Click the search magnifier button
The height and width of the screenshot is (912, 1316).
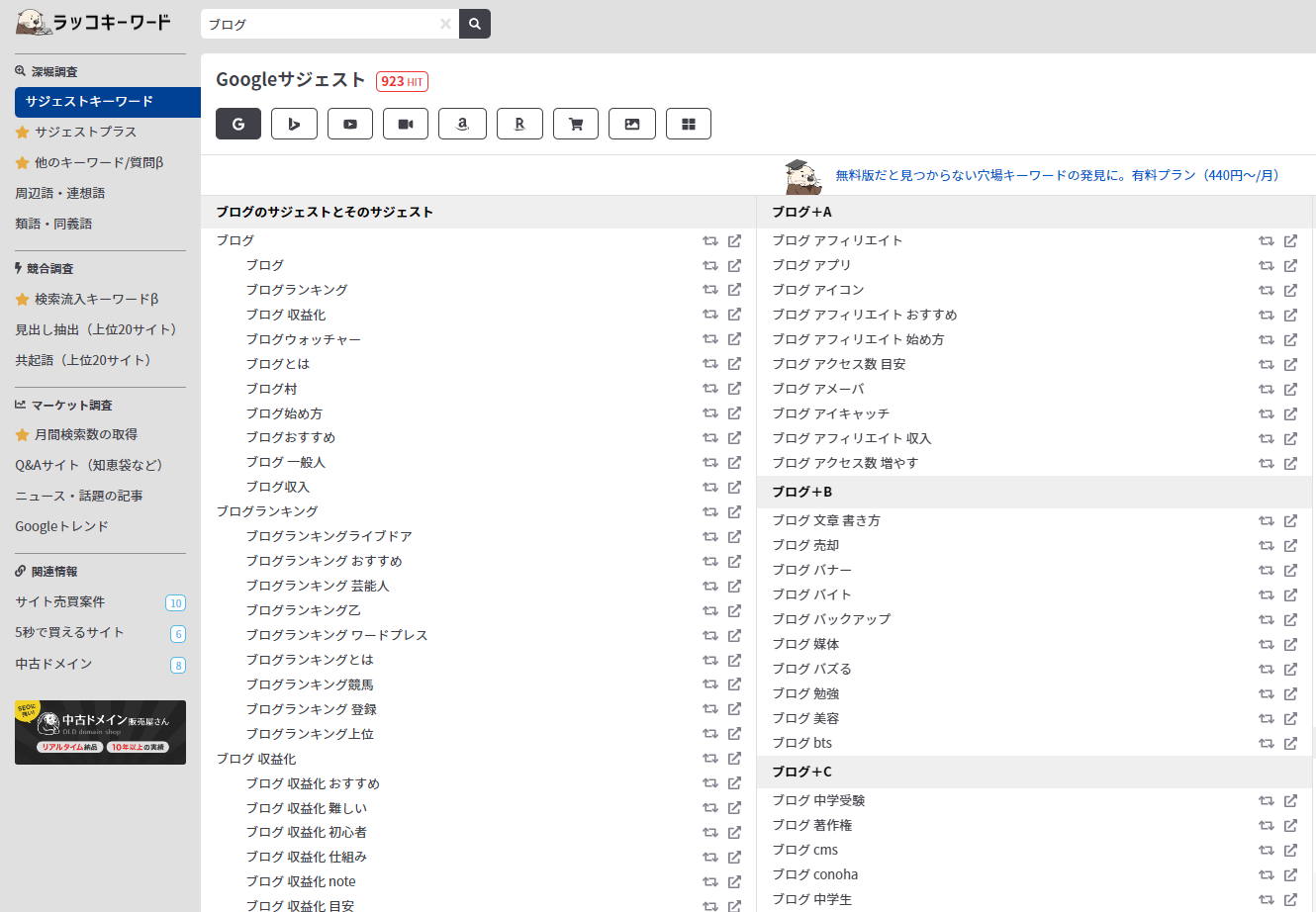point(475,24)
